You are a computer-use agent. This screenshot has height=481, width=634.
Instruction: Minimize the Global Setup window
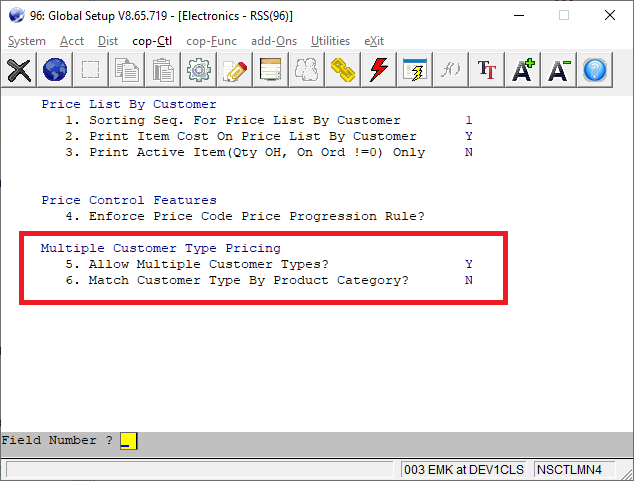coord(519,16)
